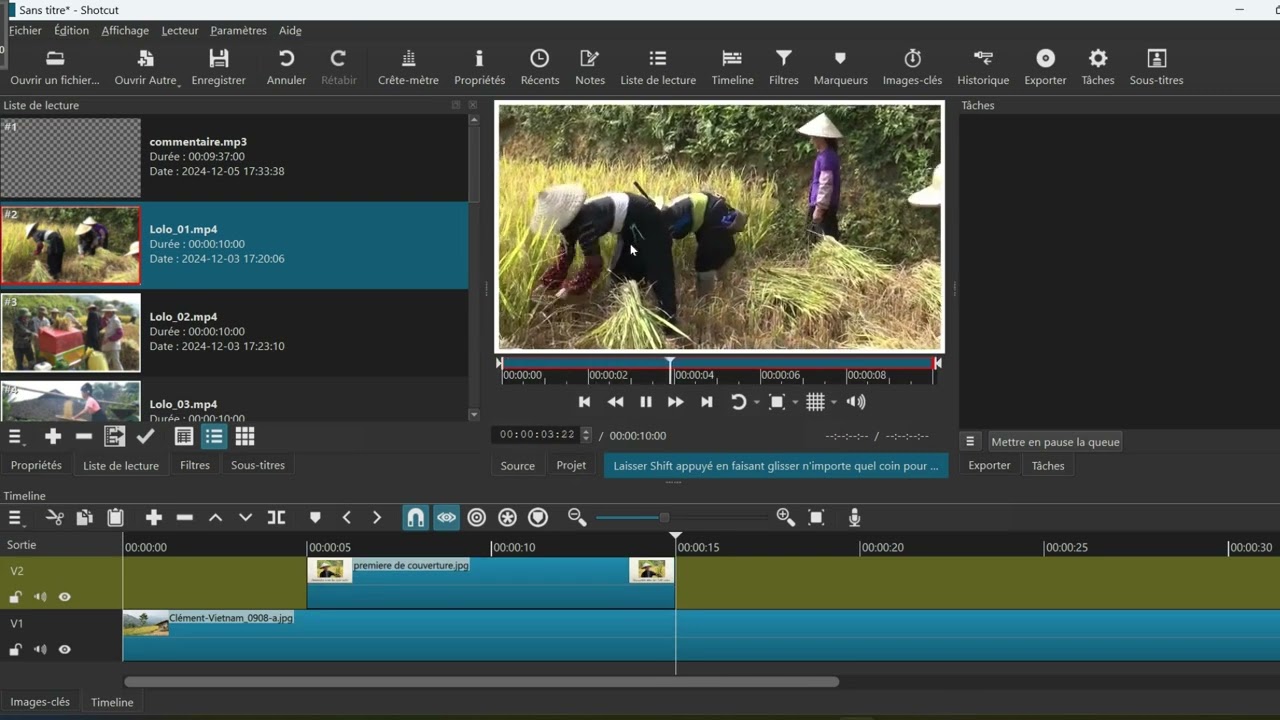The width and height of the screenshot is (1280, 720).
Task: Open the timeline hamburger menu
Action: click(15, 517)
